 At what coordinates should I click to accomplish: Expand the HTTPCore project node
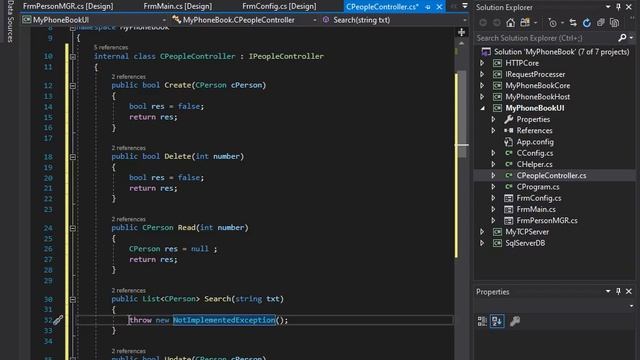click(x=482, y=63)
